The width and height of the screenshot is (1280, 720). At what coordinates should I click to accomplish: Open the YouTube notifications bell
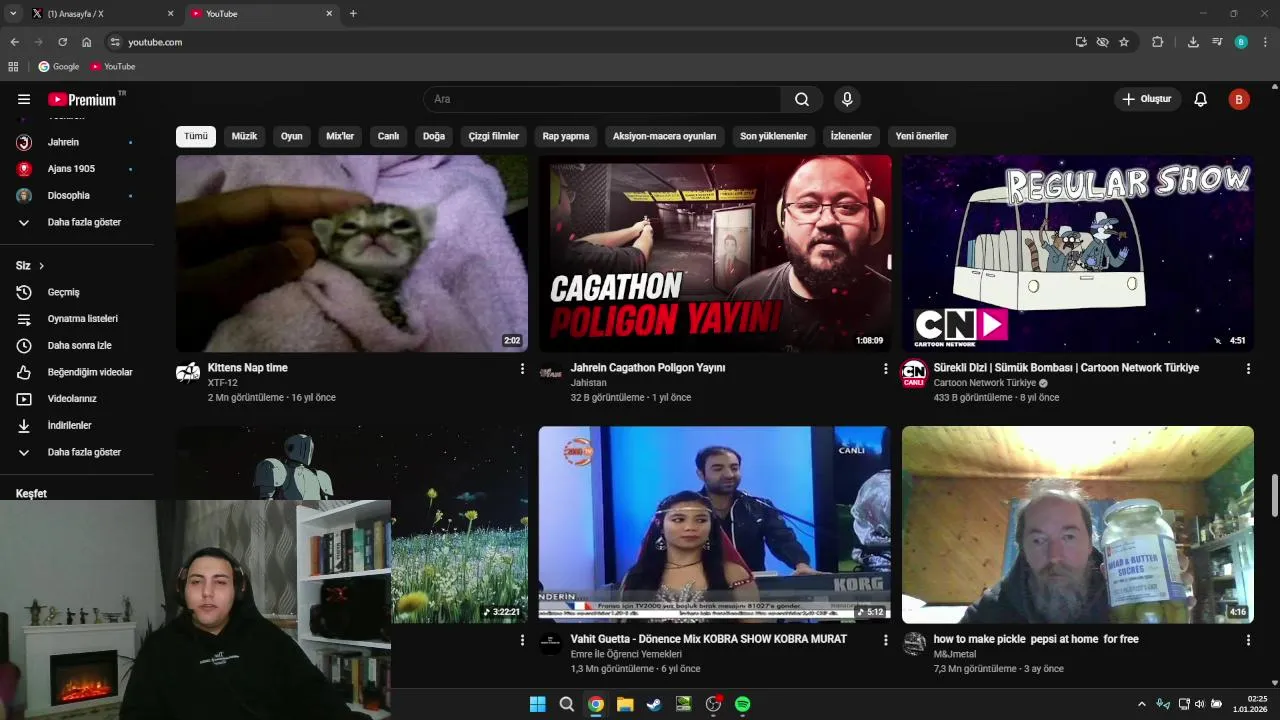[1201, 99]
